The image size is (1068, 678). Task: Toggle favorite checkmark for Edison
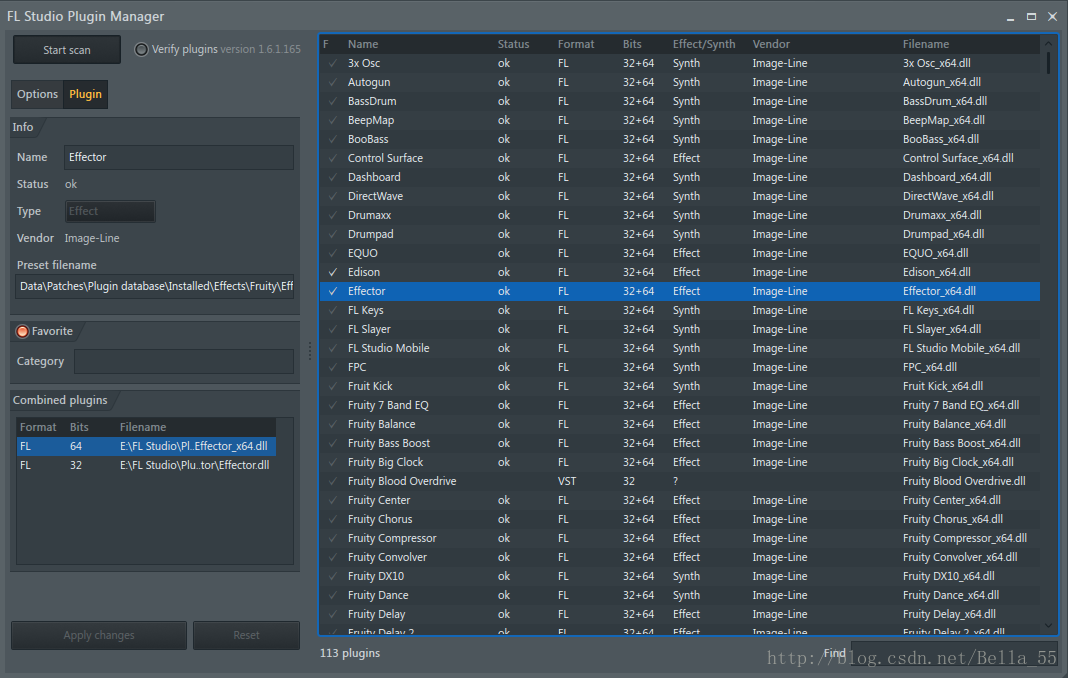click(x=332, y=272)
